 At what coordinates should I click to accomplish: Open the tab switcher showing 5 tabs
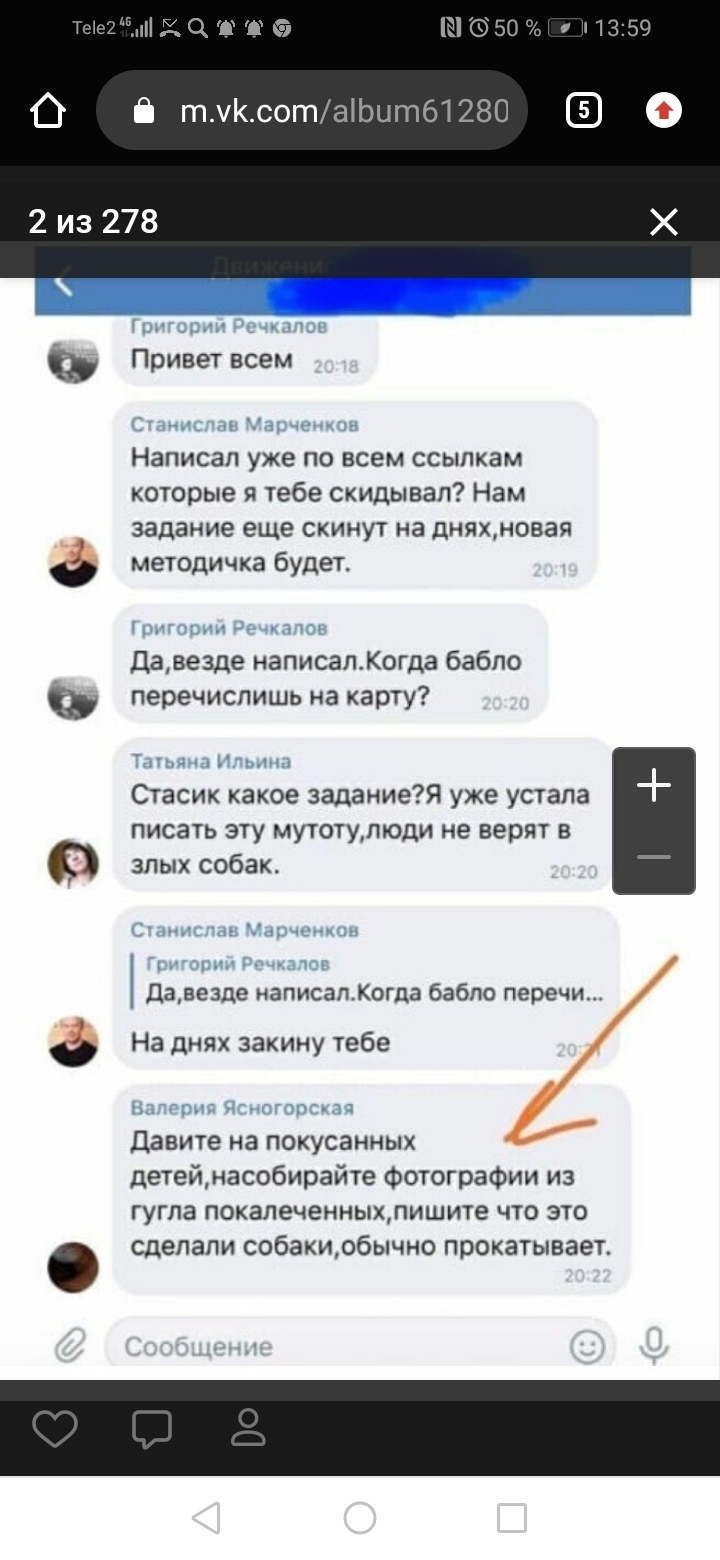tap(583, 110)
